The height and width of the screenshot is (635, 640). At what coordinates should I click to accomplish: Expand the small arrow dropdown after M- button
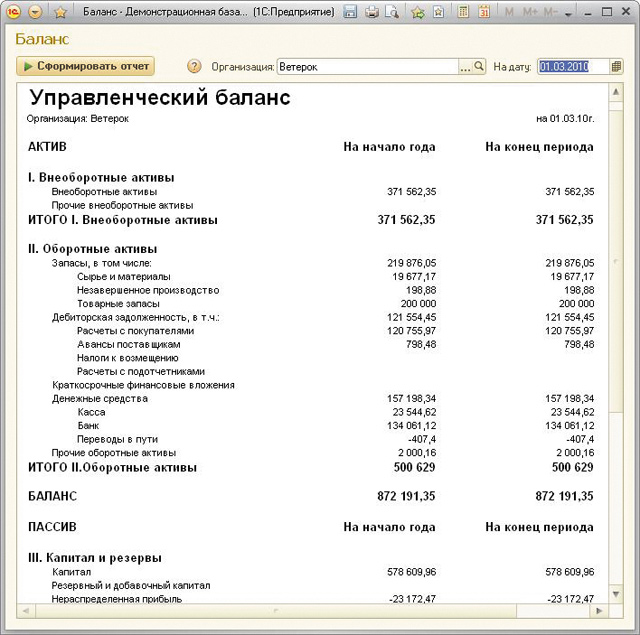pyautogui.click(x=569, y=13)
